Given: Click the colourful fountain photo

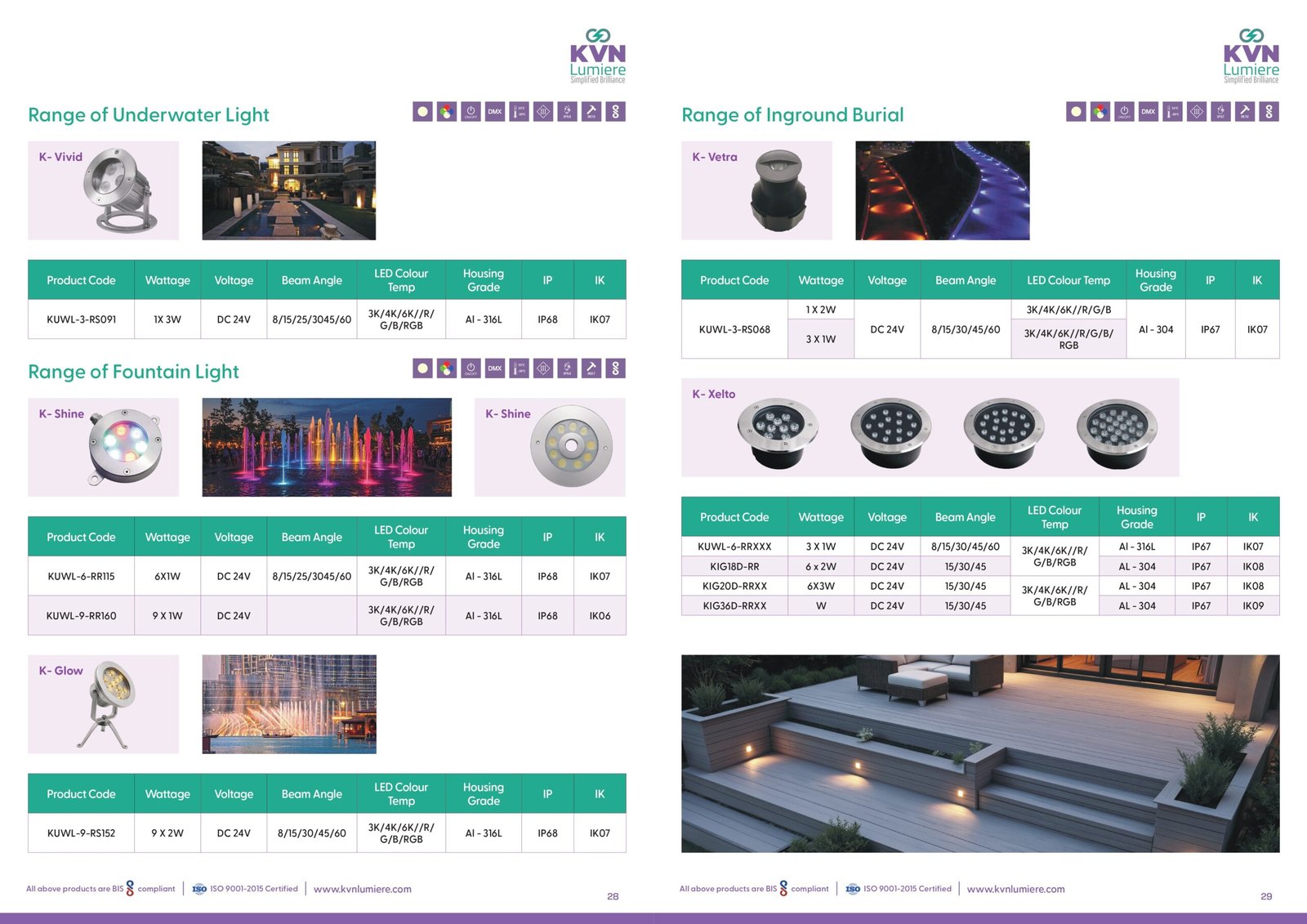Looking at the screenshot, I should tap(327, 447).
